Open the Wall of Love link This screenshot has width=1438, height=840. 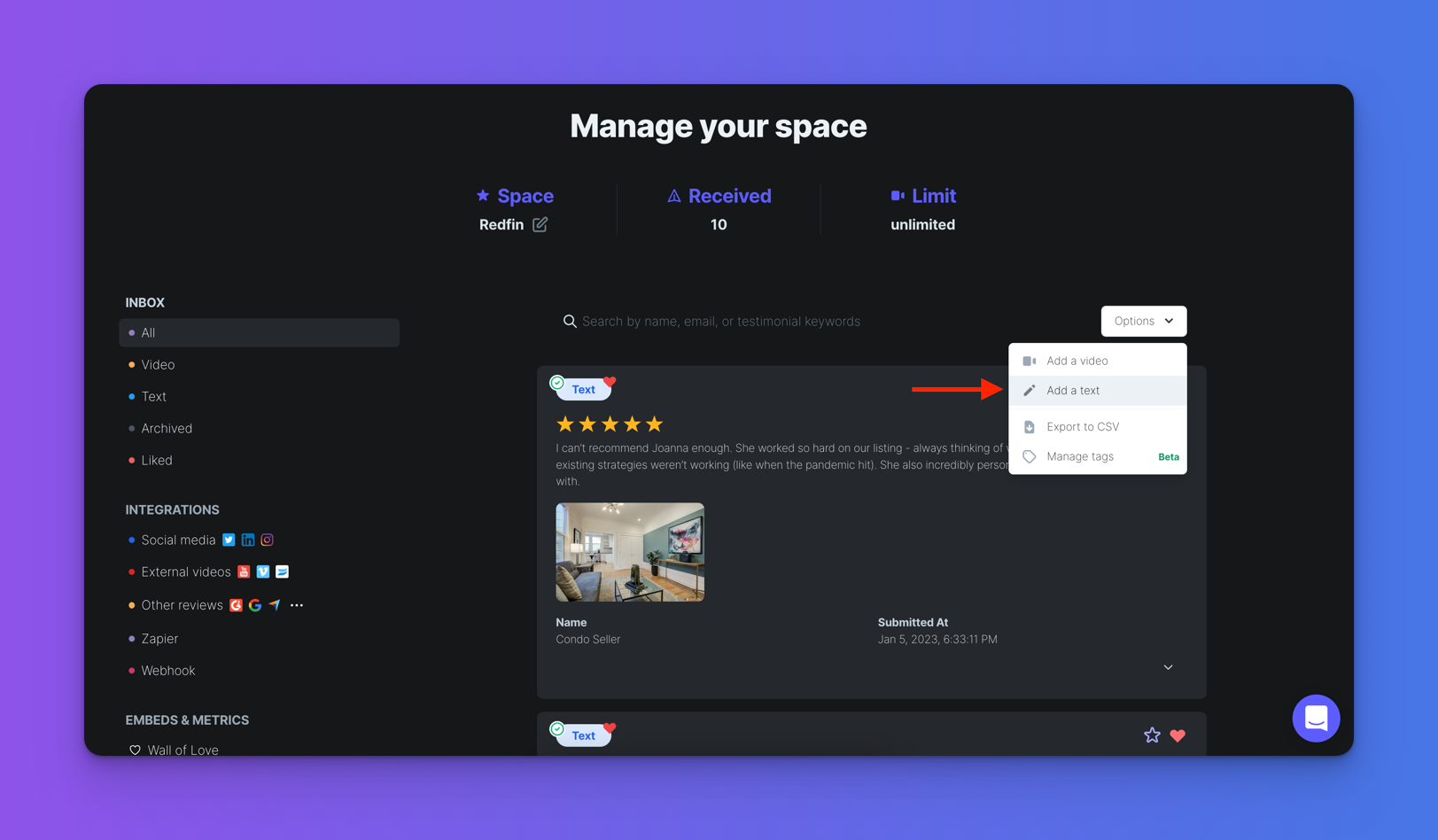point(183,750)
